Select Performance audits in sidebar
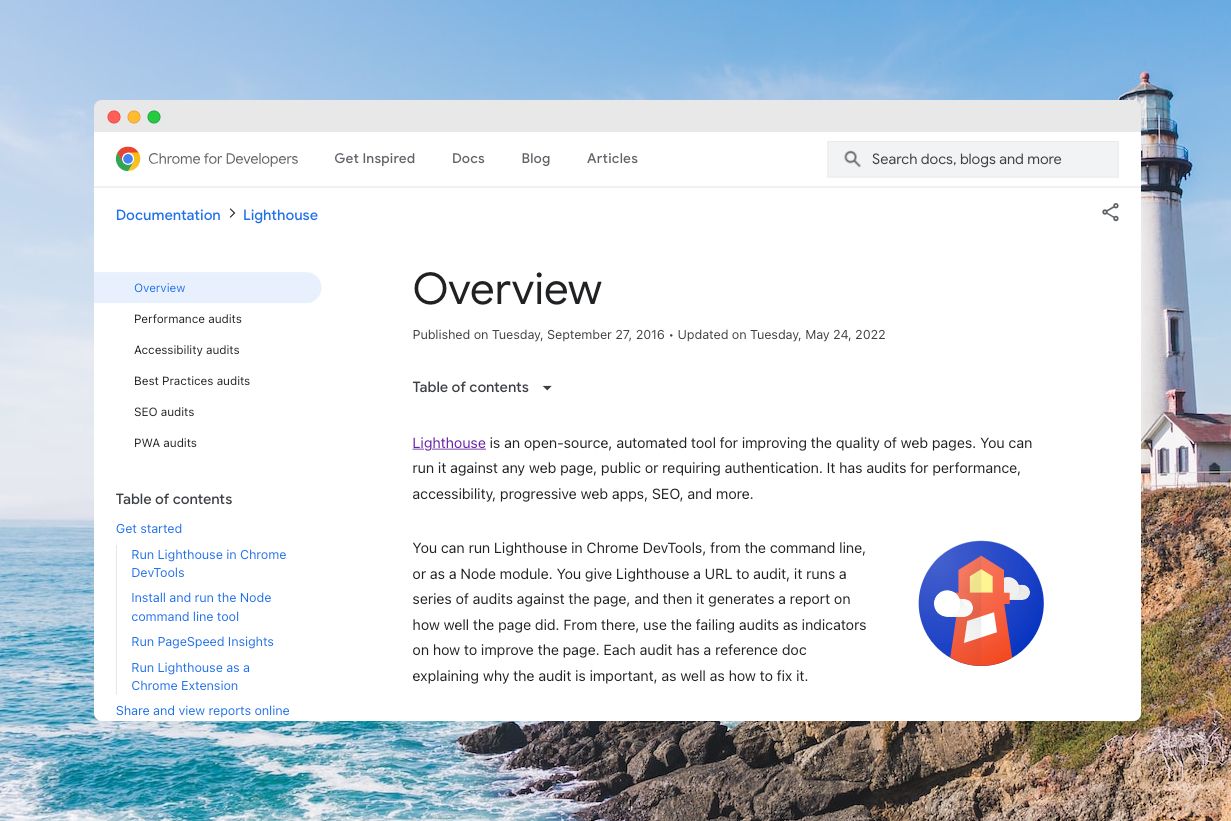The image size is (1231, 821). click(x=188, y=319)
